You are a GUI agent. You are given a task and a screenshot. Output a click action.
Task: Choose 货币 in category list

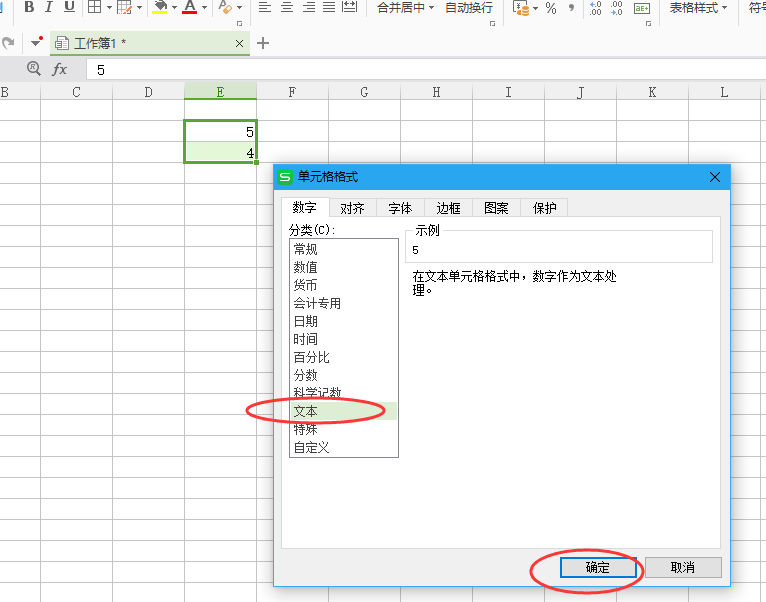tap(344, 285)
